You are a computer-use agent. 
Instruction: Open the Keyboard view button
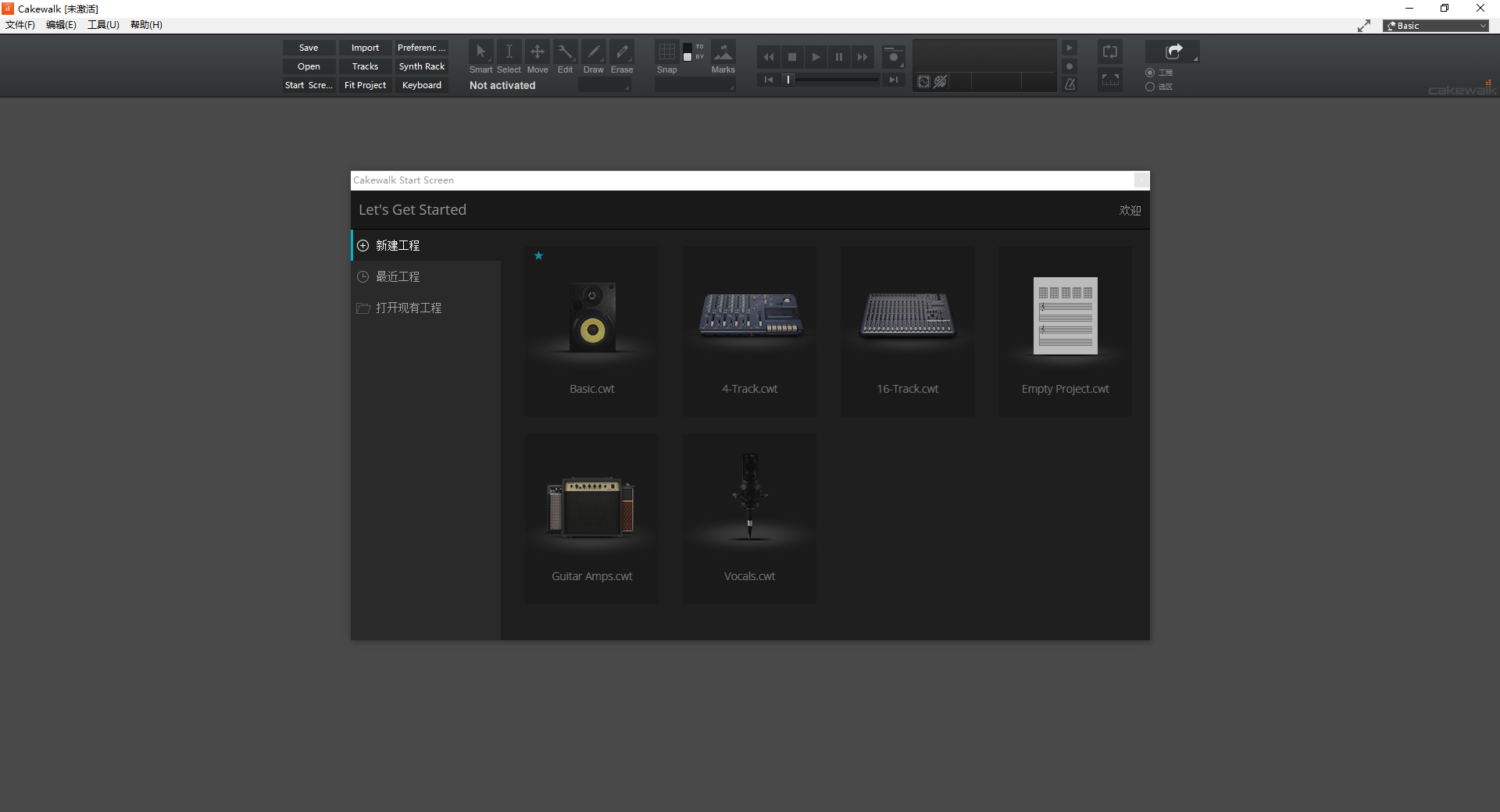(x=421, y=85)
